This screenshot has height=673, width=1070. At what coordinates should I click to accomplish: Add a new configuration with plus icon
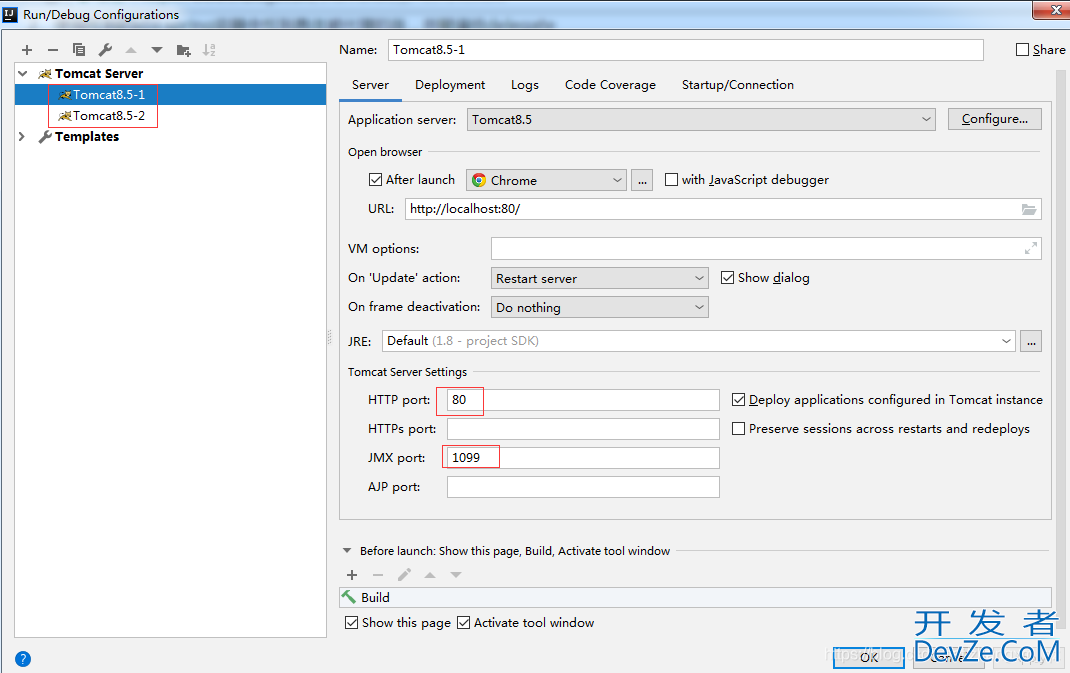click(27, 50)
